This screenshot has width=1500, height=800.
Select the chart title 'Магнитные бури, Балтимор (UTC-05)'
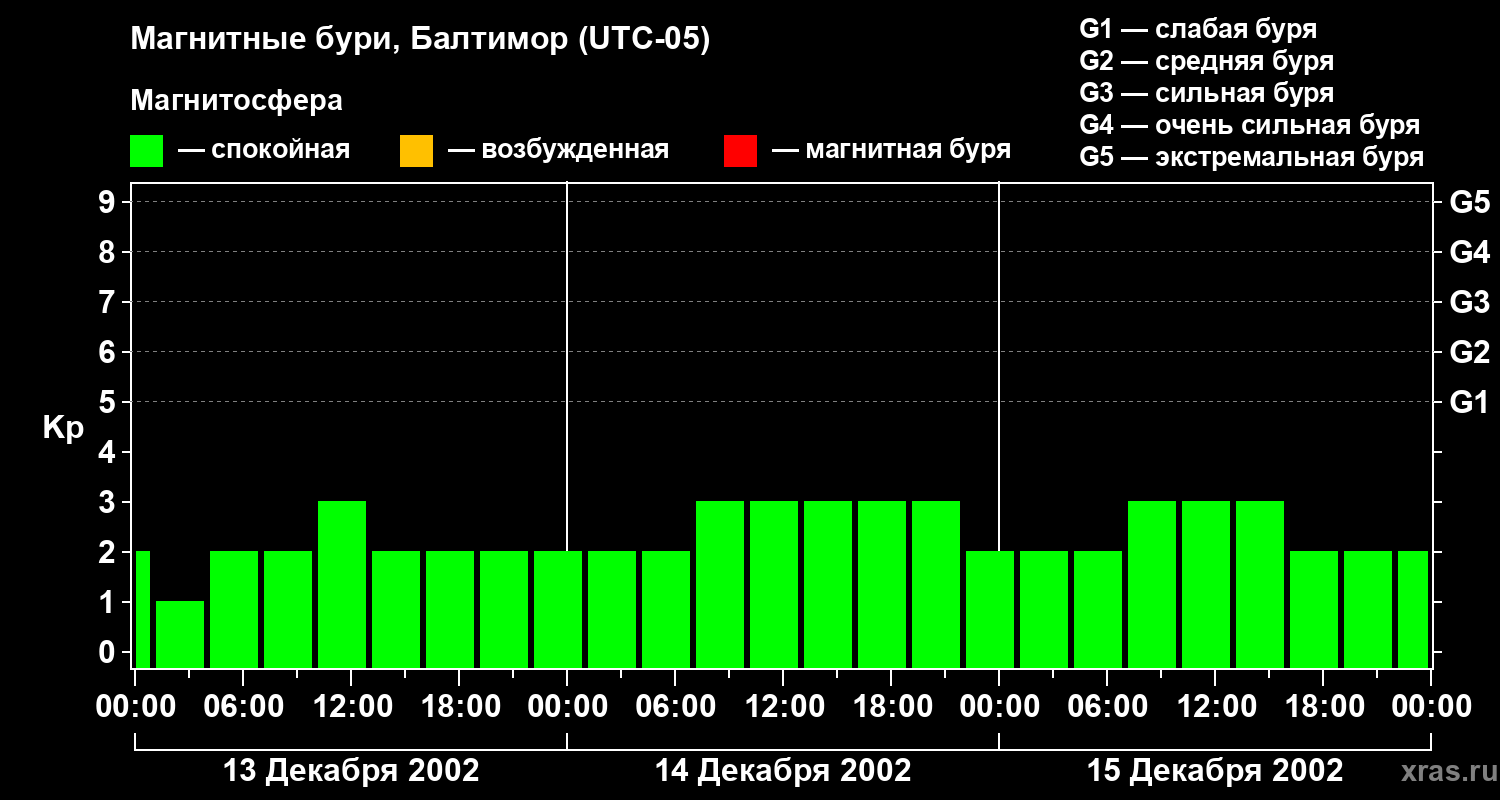(x=420, y=41)
